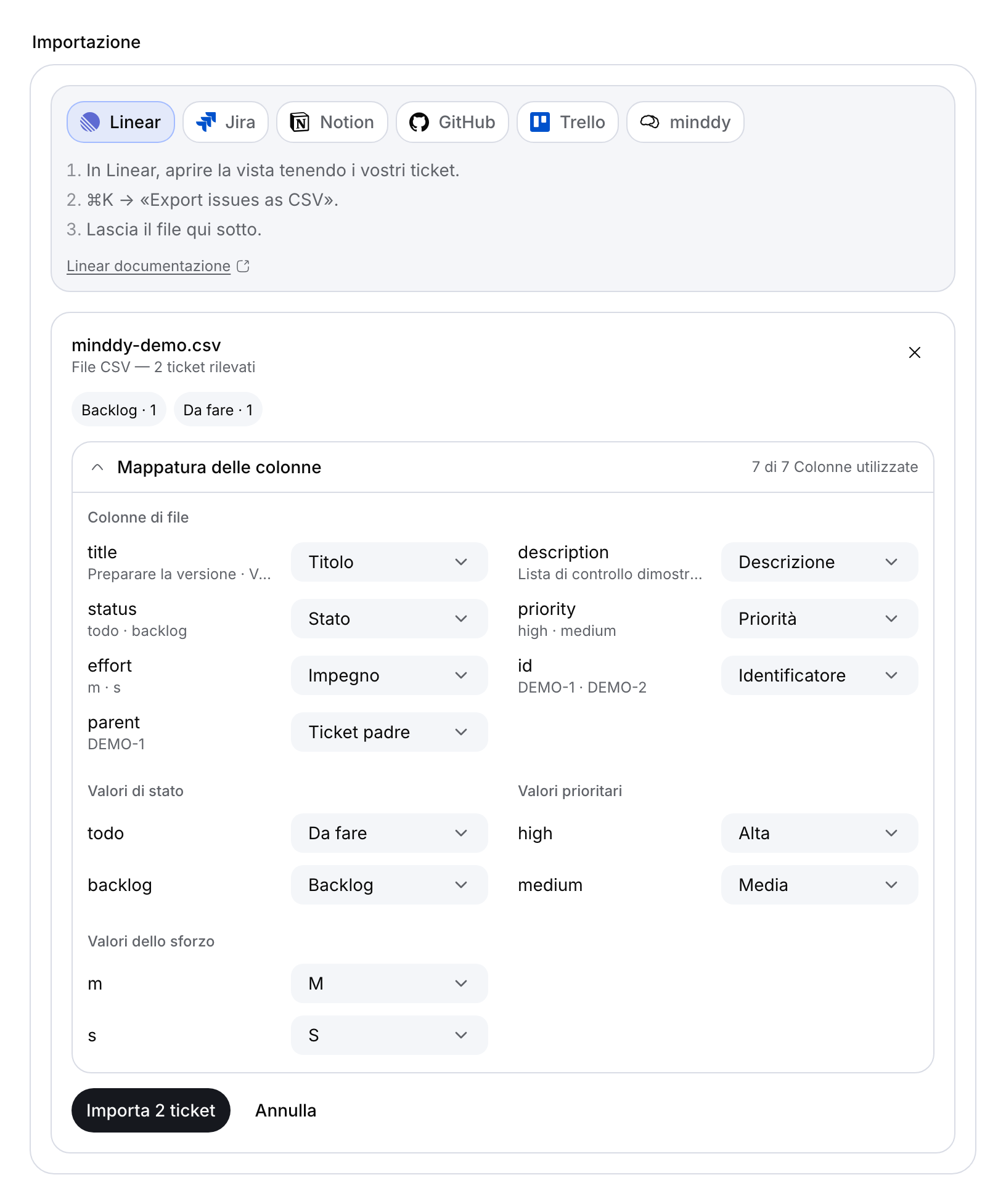Click the Colonne di file label
This screenshot has width=1006, height=1204.
pos(138,518)
